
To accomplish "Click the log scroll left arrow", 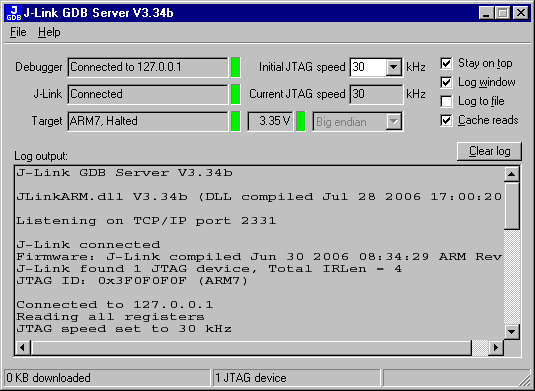I will [x=23, y=348].
